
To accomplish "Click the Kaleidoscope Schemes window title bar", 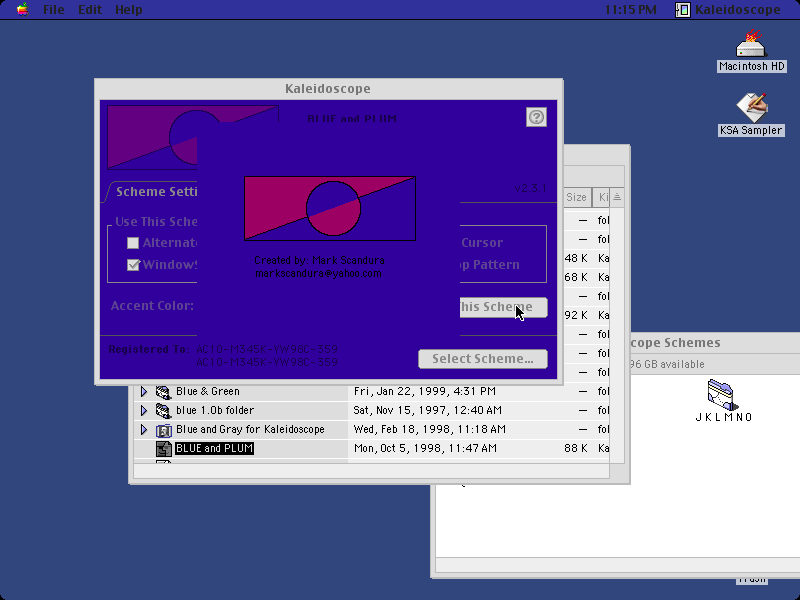I will click(x=714, y=343).
